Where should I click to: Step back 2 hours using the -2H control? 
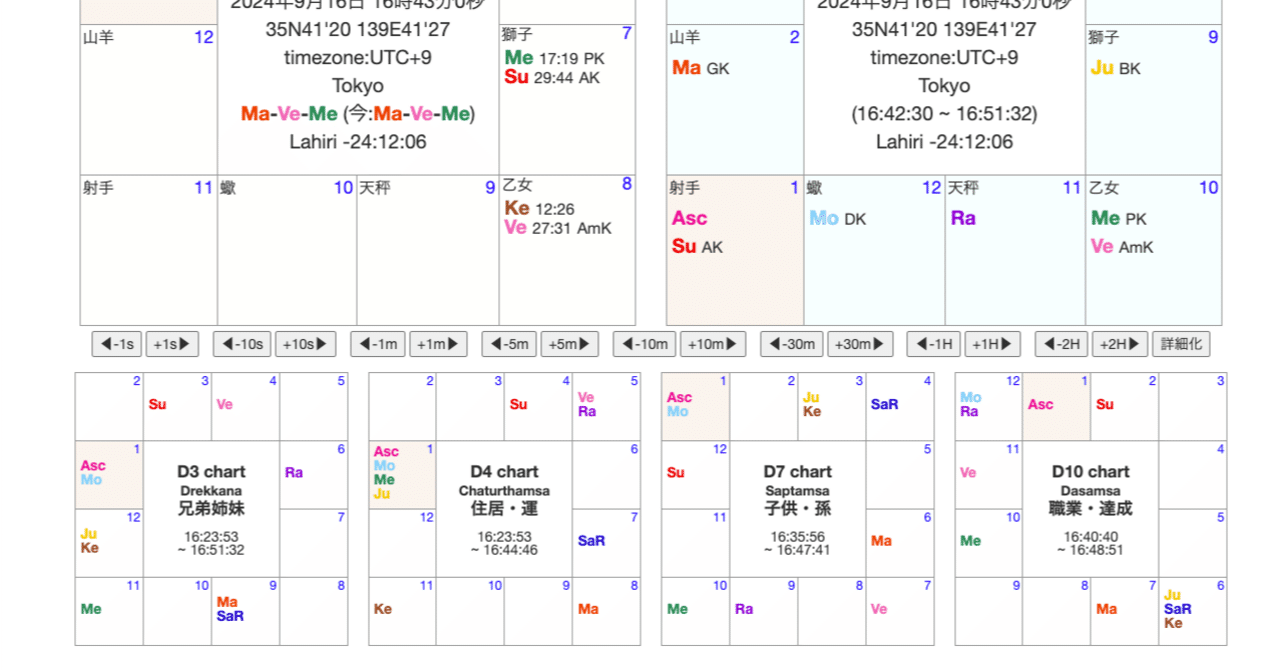(1059, 343)
